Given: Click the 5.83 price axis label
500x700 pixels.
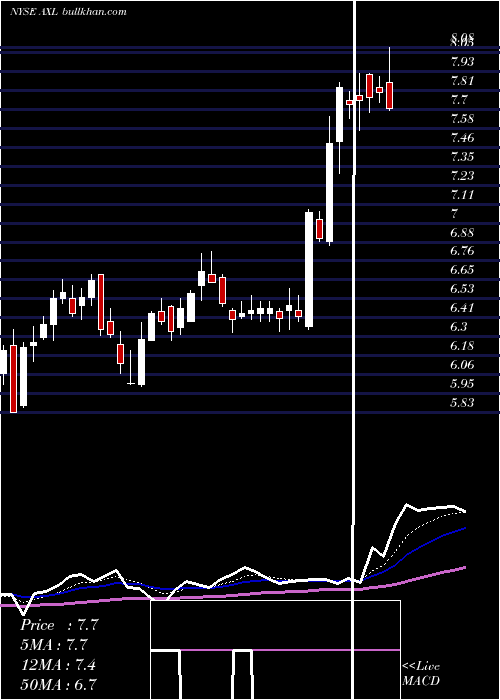Looking at the screenshot, I should tap(462, 403).
